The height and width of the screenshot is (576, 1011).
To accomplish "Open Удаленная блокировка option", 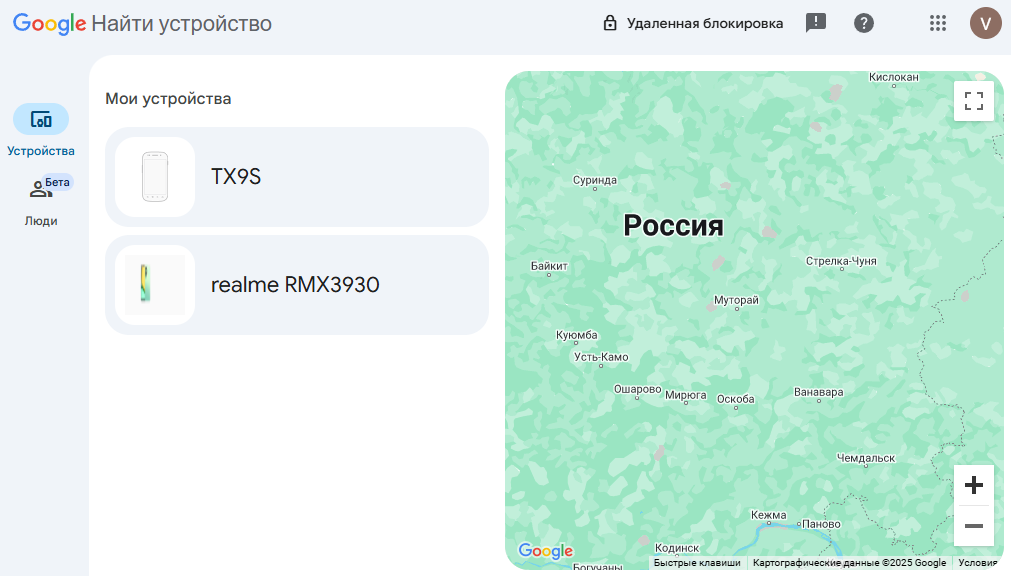I will 692,23.
